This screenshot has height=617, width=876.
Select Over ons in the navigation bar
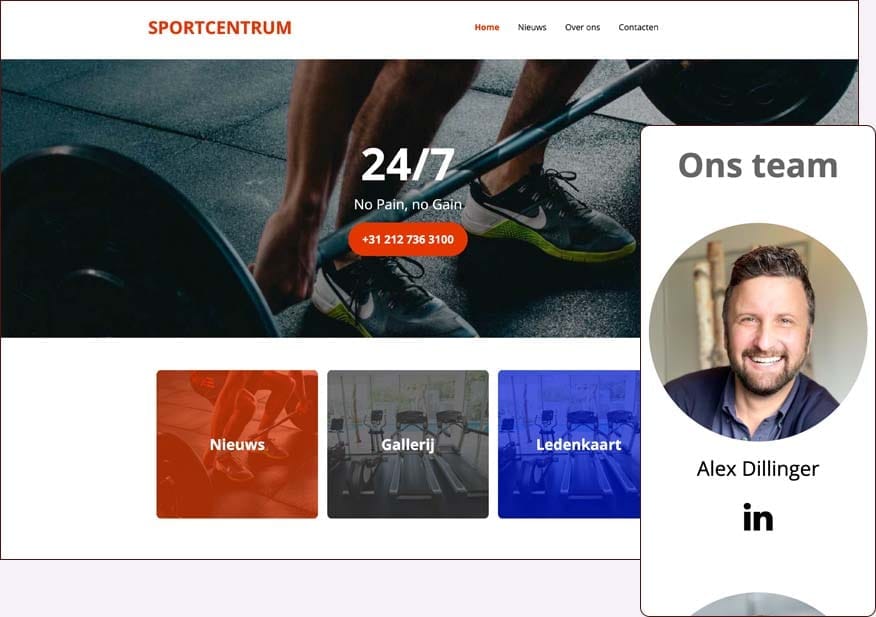(x=582, y=27)
